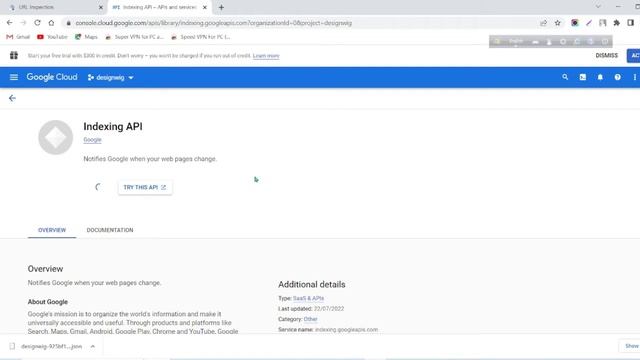Click the gift icon in the free trial banner
Viewport: 640px width, 360px height.
14,56
